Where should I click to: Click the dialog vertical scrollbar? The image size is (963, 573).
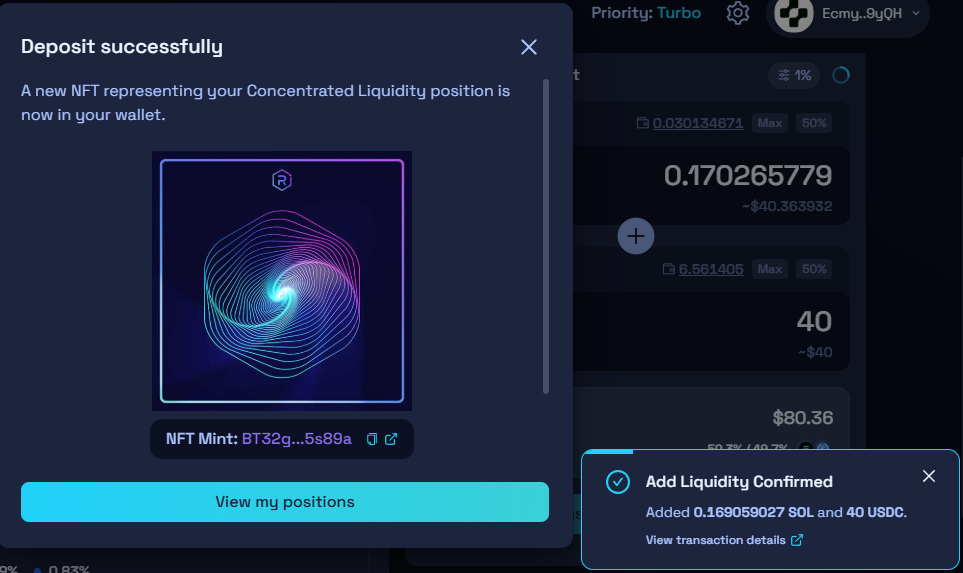(x=546, y=236)
